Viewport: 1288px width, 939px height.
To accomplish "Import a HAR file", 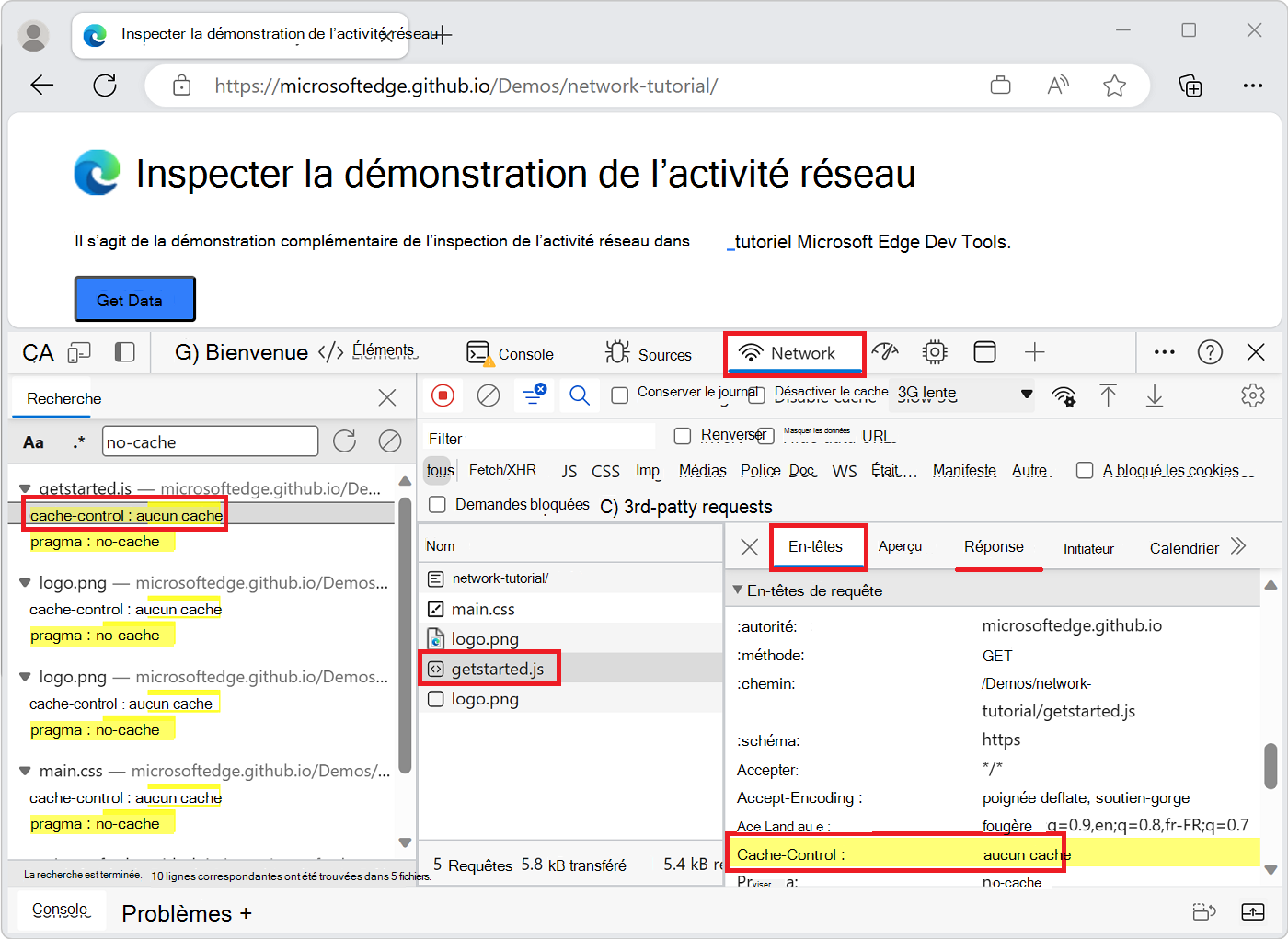I will tap(1109, 395).
